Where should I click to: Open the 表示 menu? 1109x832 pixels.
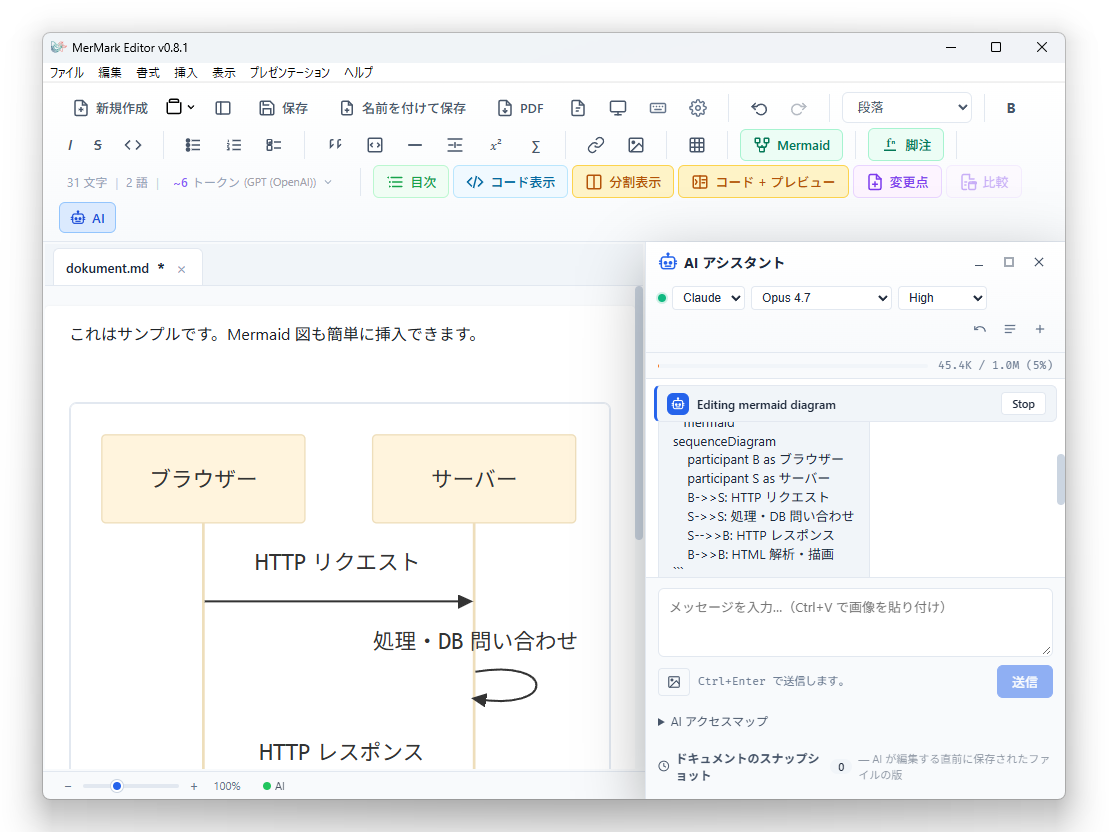point(224,72)
